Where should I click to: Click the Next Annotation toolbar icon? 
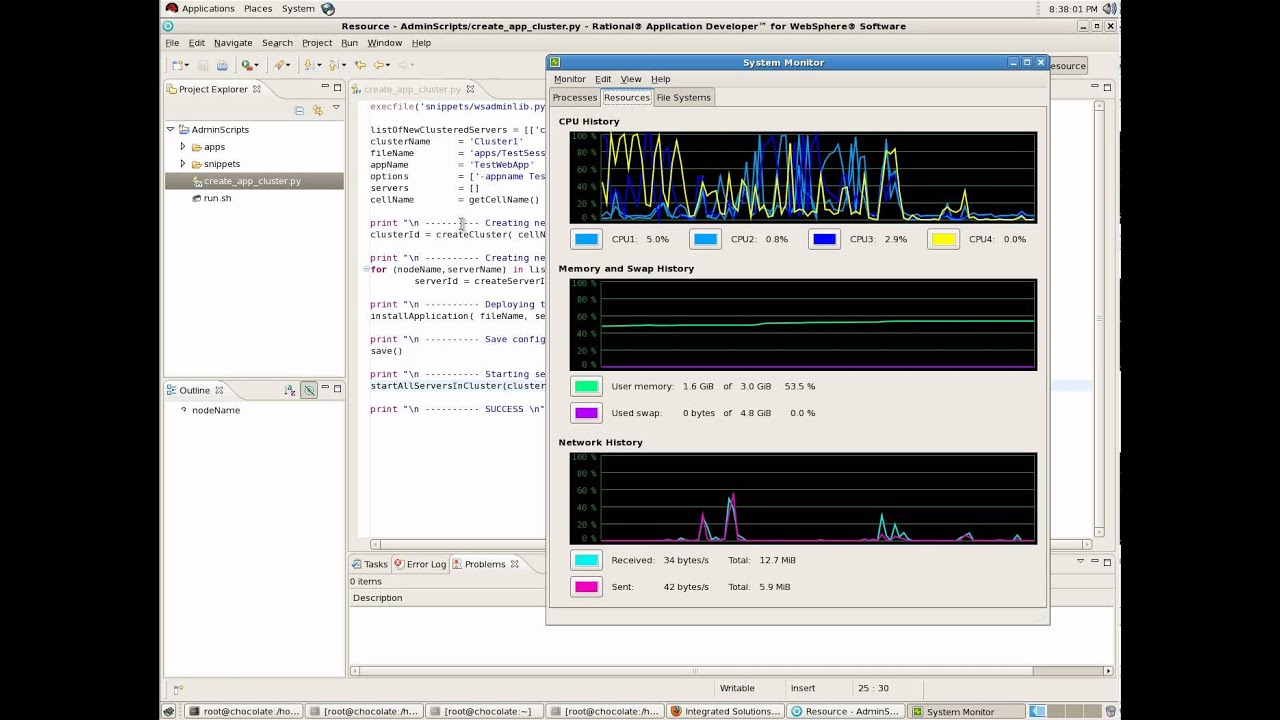coord(308,65)
